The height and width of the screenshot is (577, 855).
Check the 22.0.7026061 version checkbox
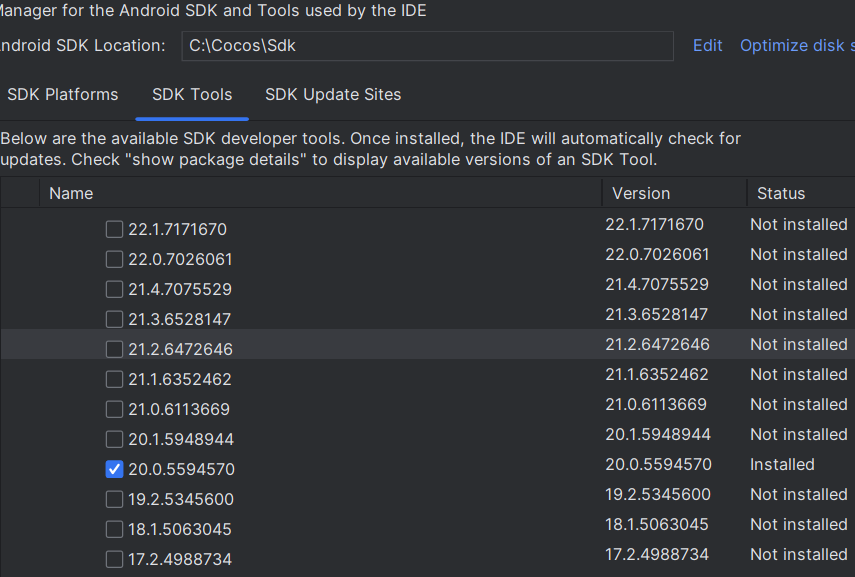[114, 259]
